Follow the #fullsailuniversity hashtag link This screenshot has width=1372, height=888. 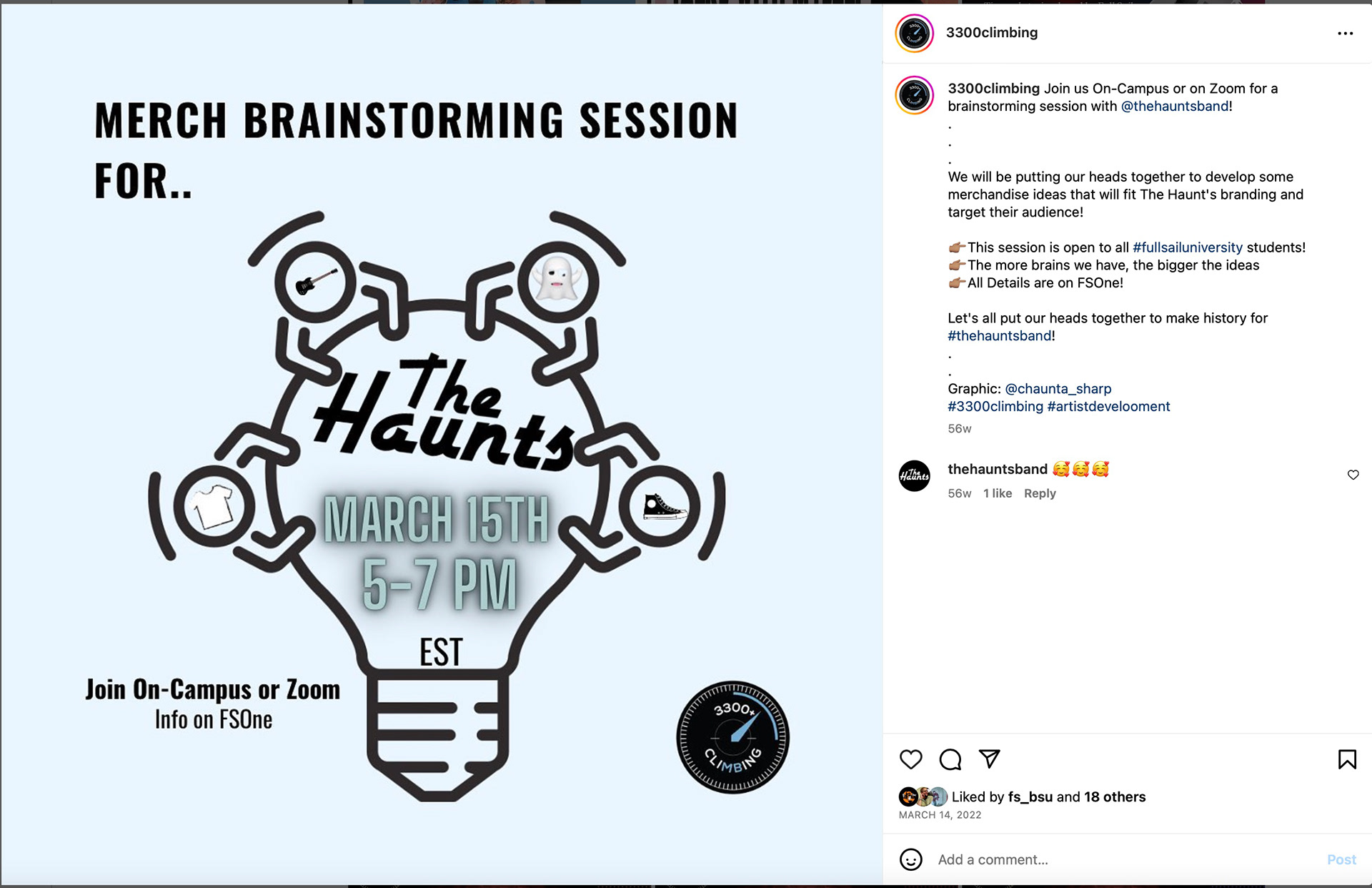tap(1188, 247)
